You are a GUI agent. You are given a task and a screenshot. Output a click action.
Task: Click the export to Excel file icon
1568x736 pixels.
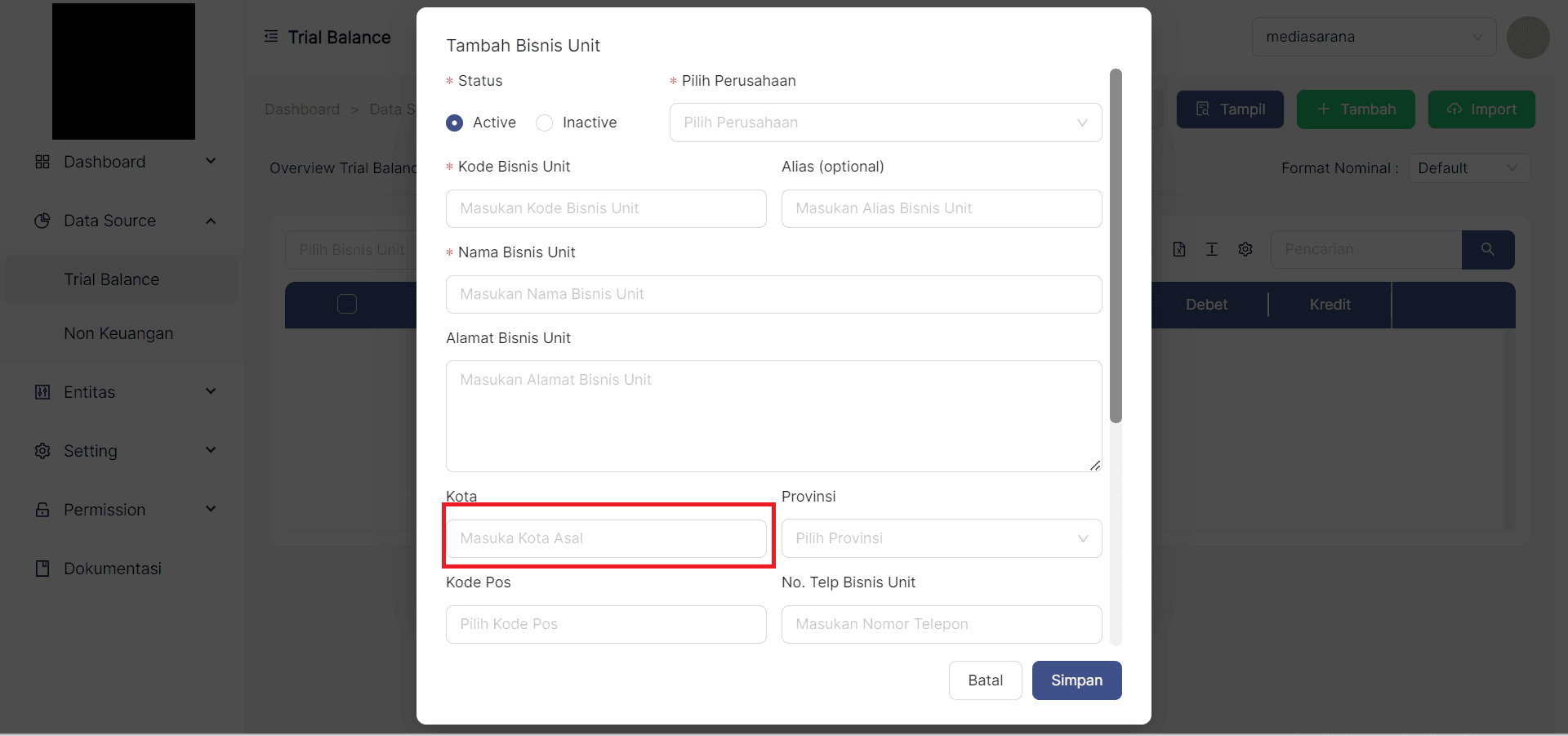[x=1178, y=249]
